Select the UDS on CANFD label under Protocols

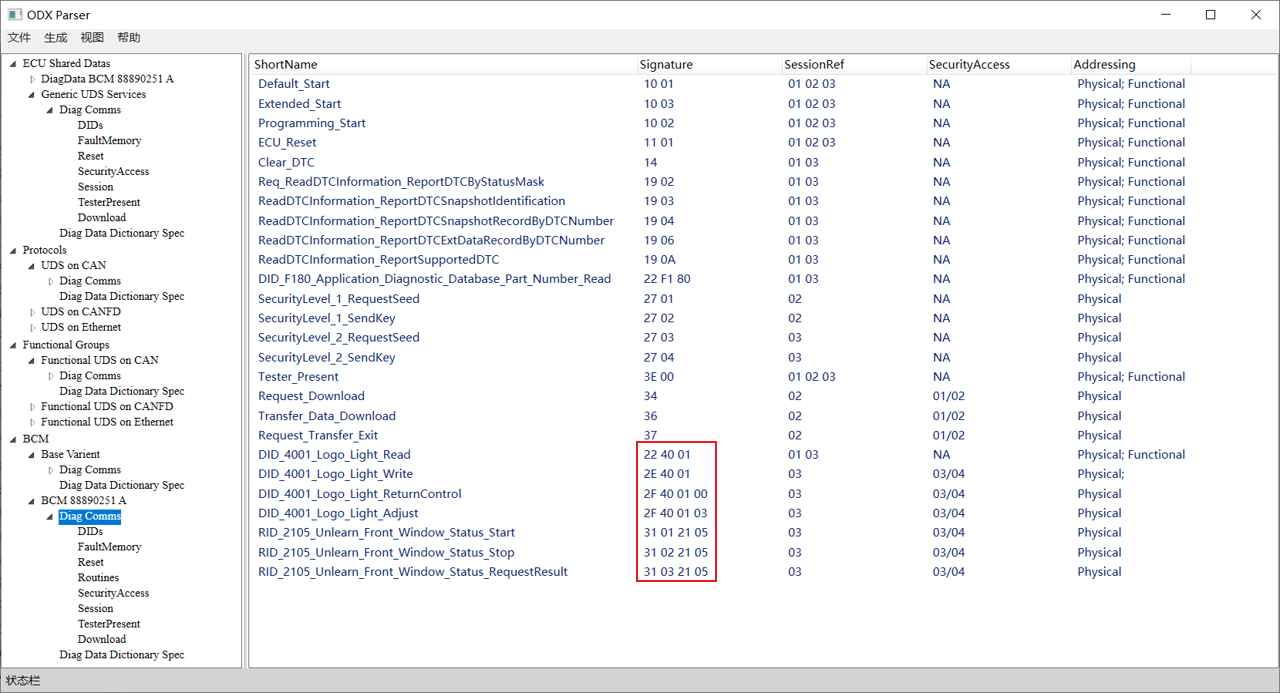[x=81, y=312]
